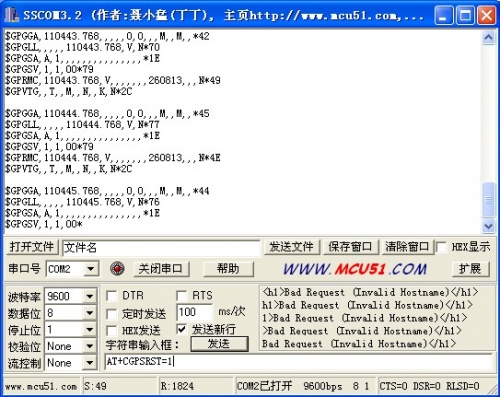Open the 帮助 help button
The width and height of the screenshot is (500, 397).
(228, 269)
